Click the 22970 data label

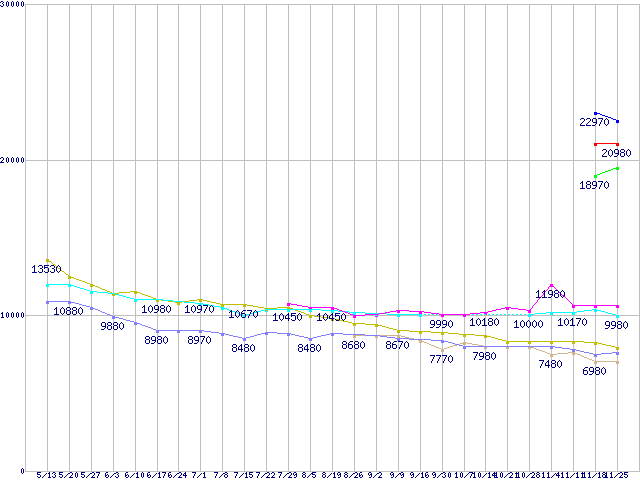pyautogui.click(x=594, y=122)
